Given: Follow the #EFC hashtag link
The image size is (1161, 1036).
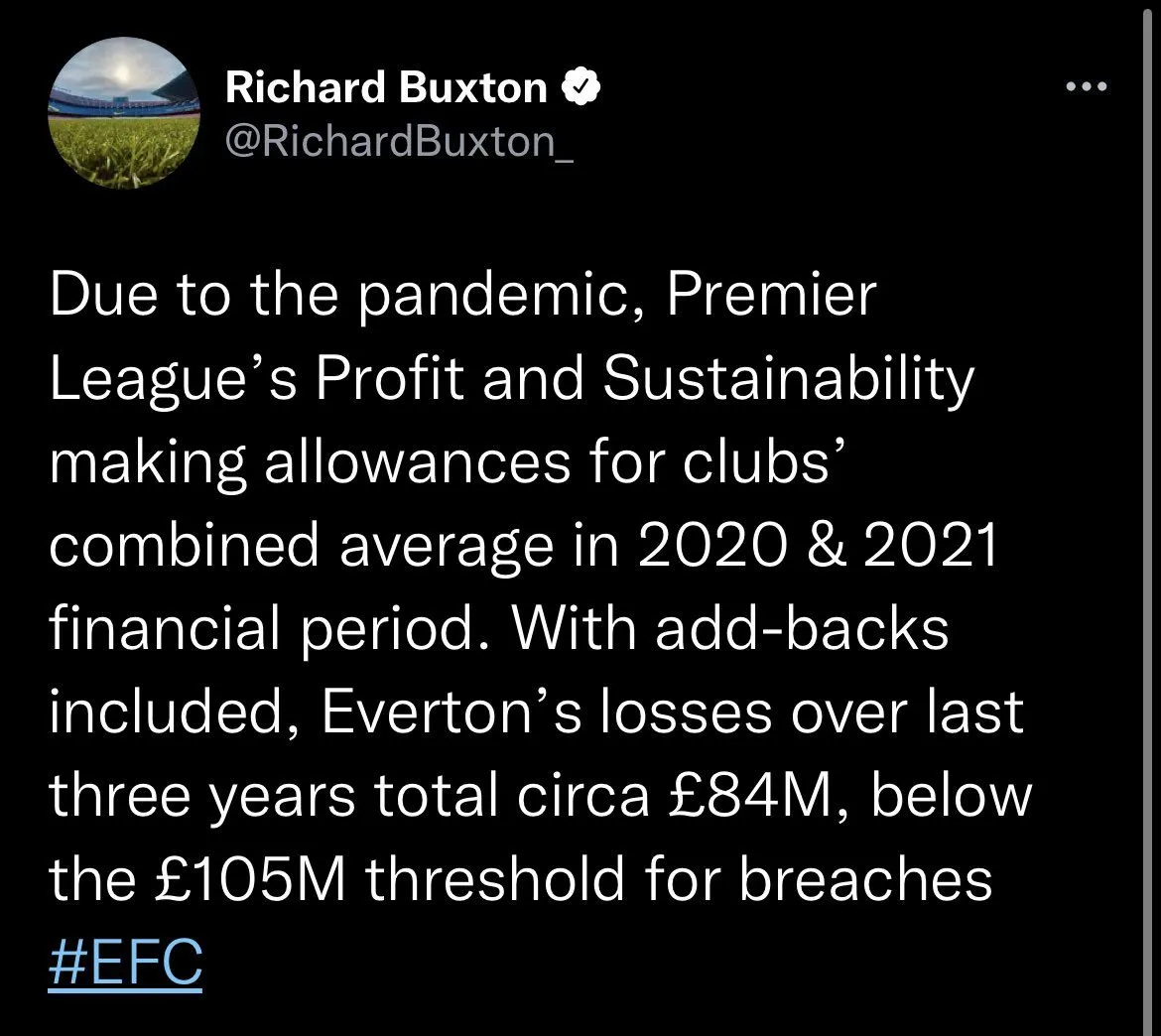Looking at the screenshot, I should pos(125,963).
